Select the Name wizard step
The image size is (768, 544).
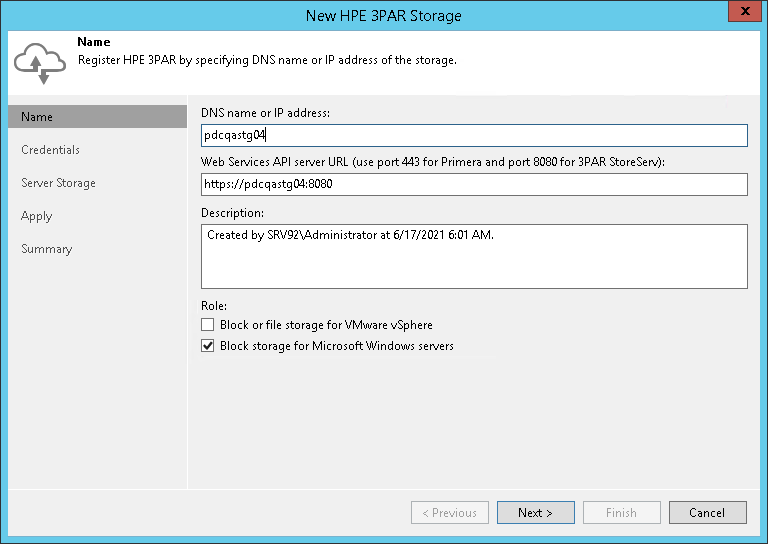point(97,117)
